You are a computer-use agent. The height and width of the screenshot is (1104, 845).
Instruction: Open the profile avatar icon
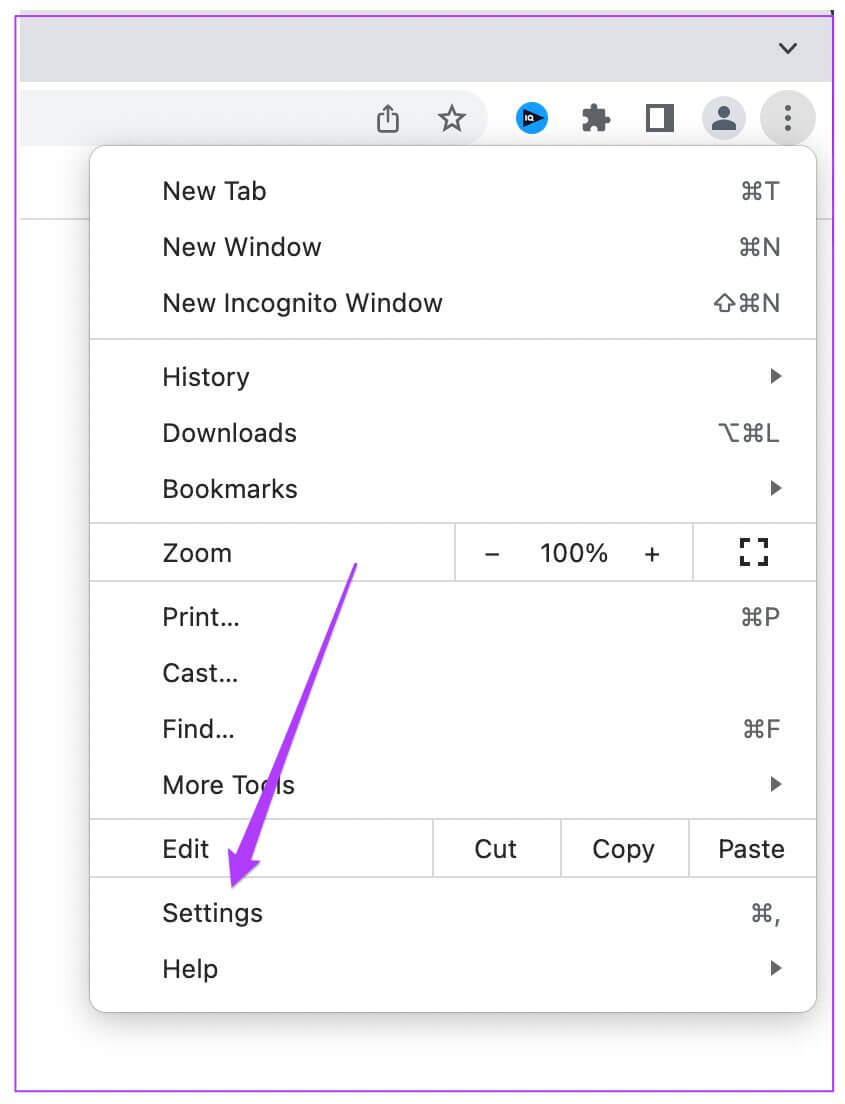(x=723, y=119)
